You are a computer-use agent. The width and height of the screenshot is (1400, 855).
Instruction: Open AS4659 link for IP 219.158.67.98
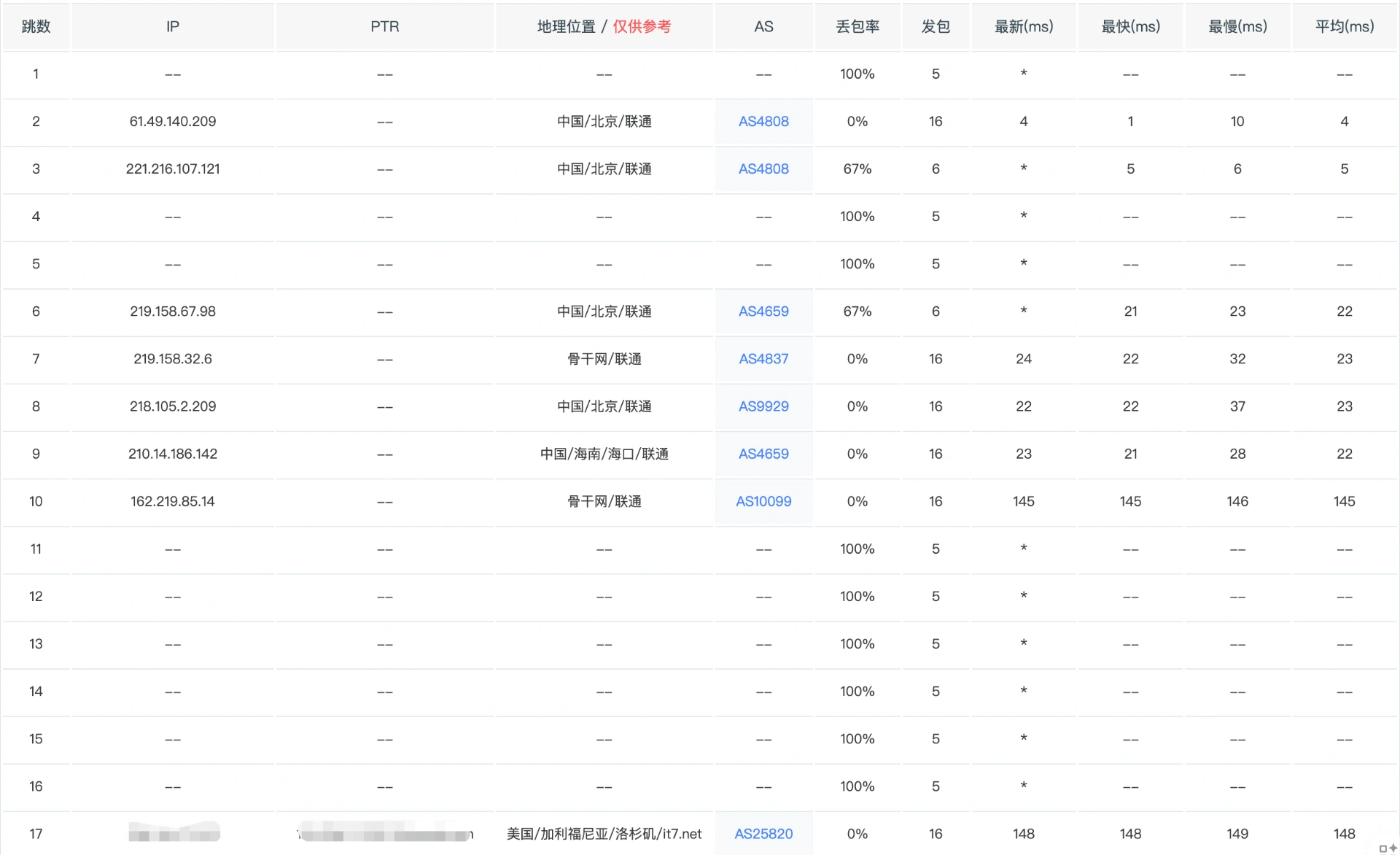coord(763,311)
